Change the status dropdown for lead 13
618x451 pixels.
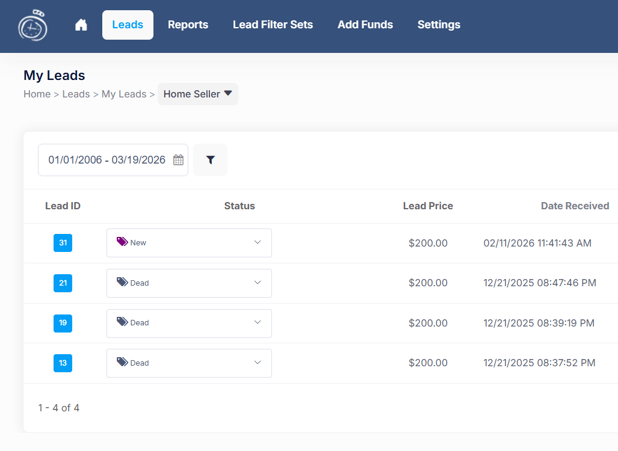click(189, 363)
